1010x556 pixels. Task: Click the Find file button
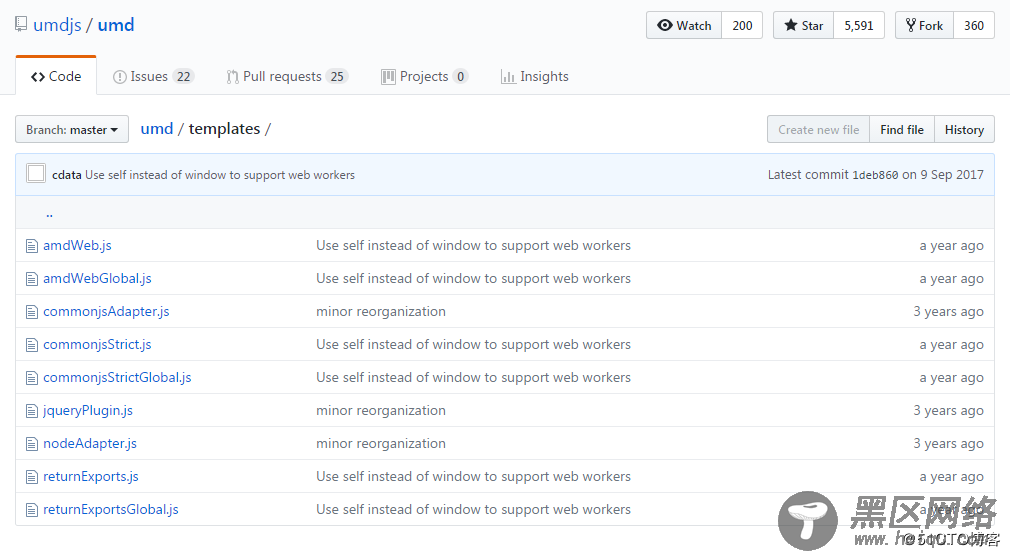click(x=902, y=129)
